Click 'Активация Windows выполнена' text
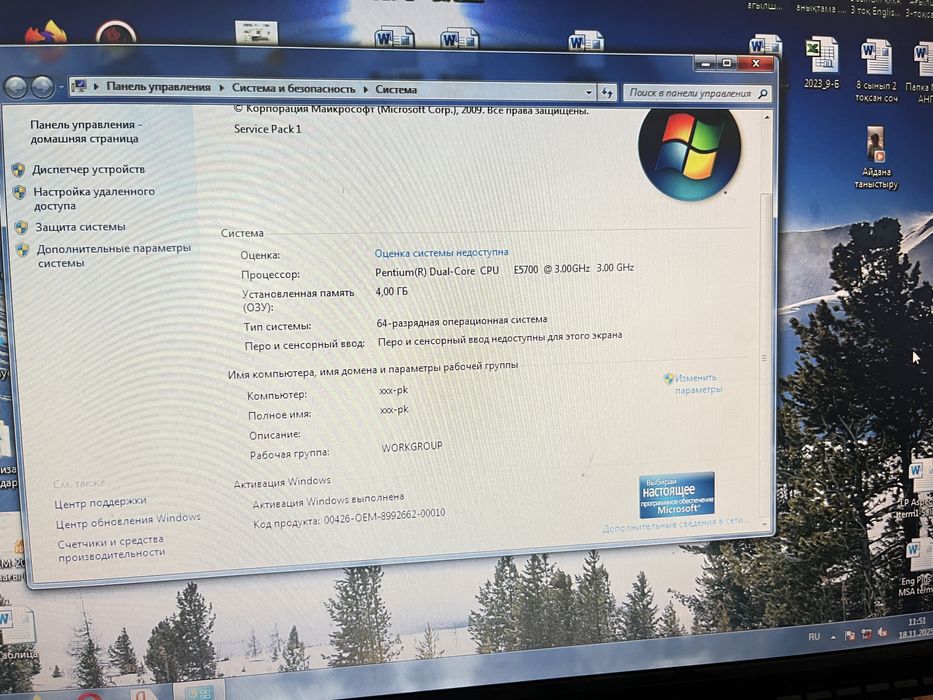Image resolution: width=933 pixels, height=700 pixels. pyautogui.click(x=328, y=500)
